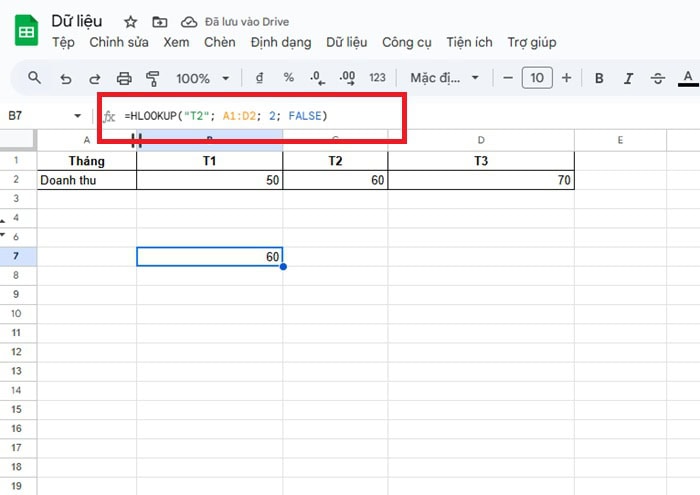The width and height of the screenshot is (700, 495).
Task: Open the Dữ liệu menu
Action: click(346, 42)
